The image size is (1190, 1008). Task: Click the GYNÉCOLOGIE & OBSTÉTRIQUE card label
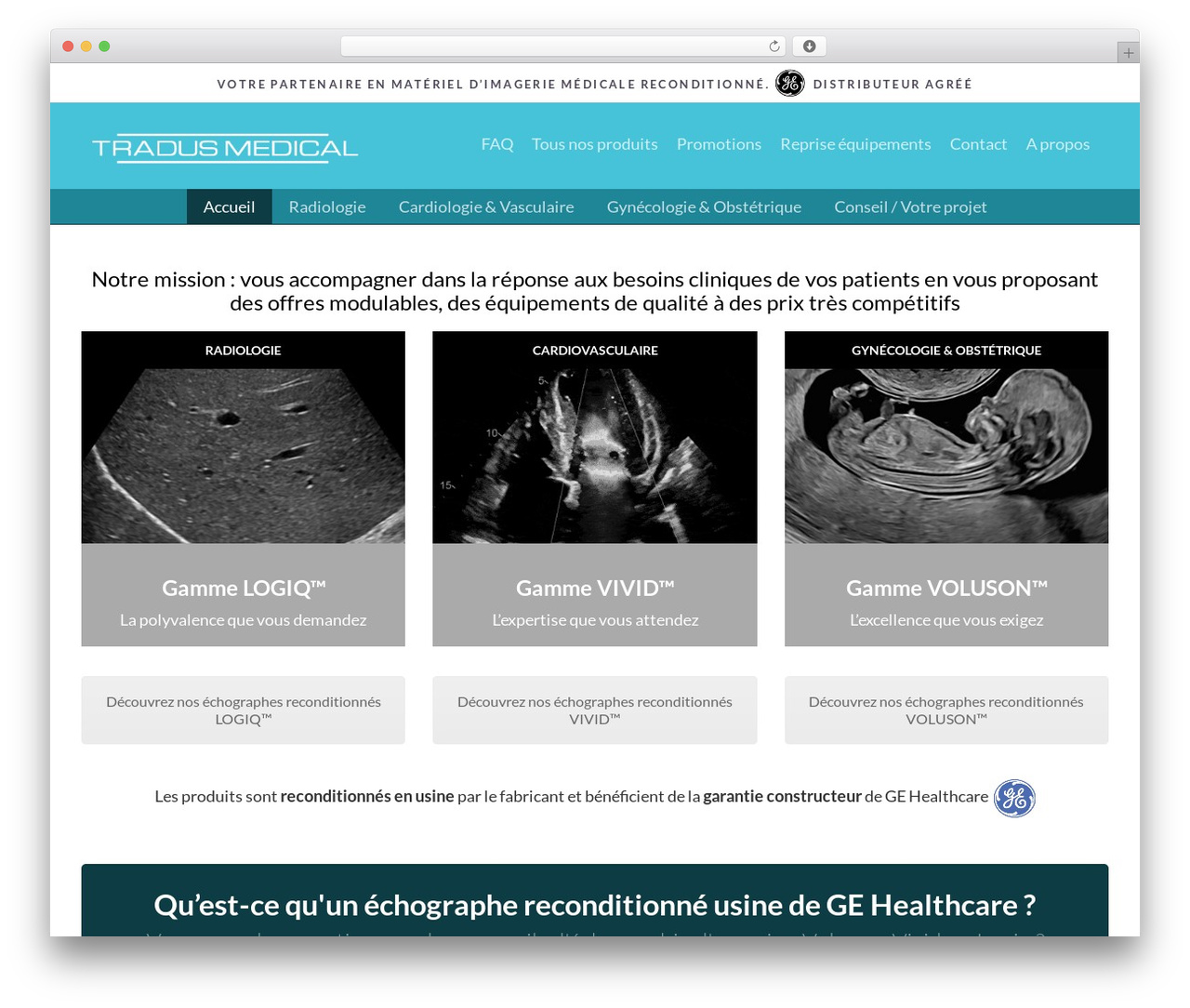coord(946,351)
